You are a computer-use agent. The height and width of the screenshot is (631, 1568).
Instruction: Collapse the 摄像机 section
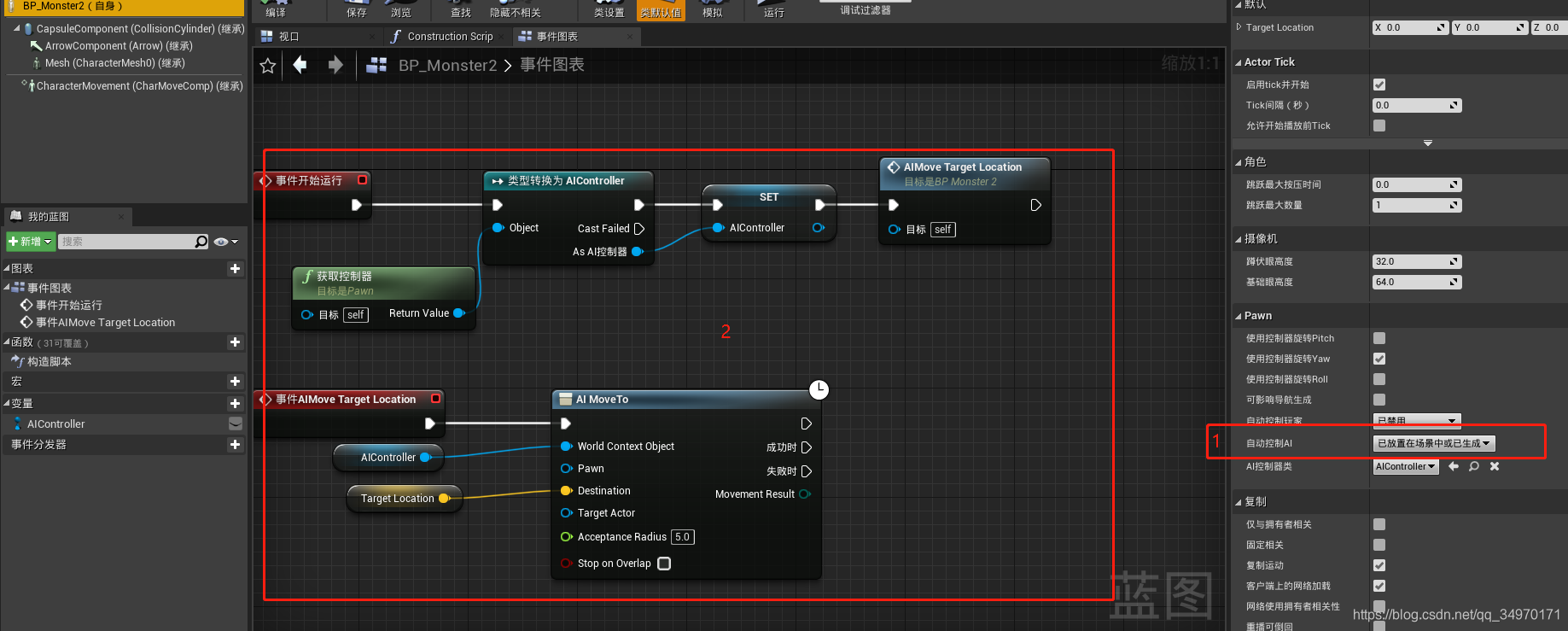coord(1239,239)
